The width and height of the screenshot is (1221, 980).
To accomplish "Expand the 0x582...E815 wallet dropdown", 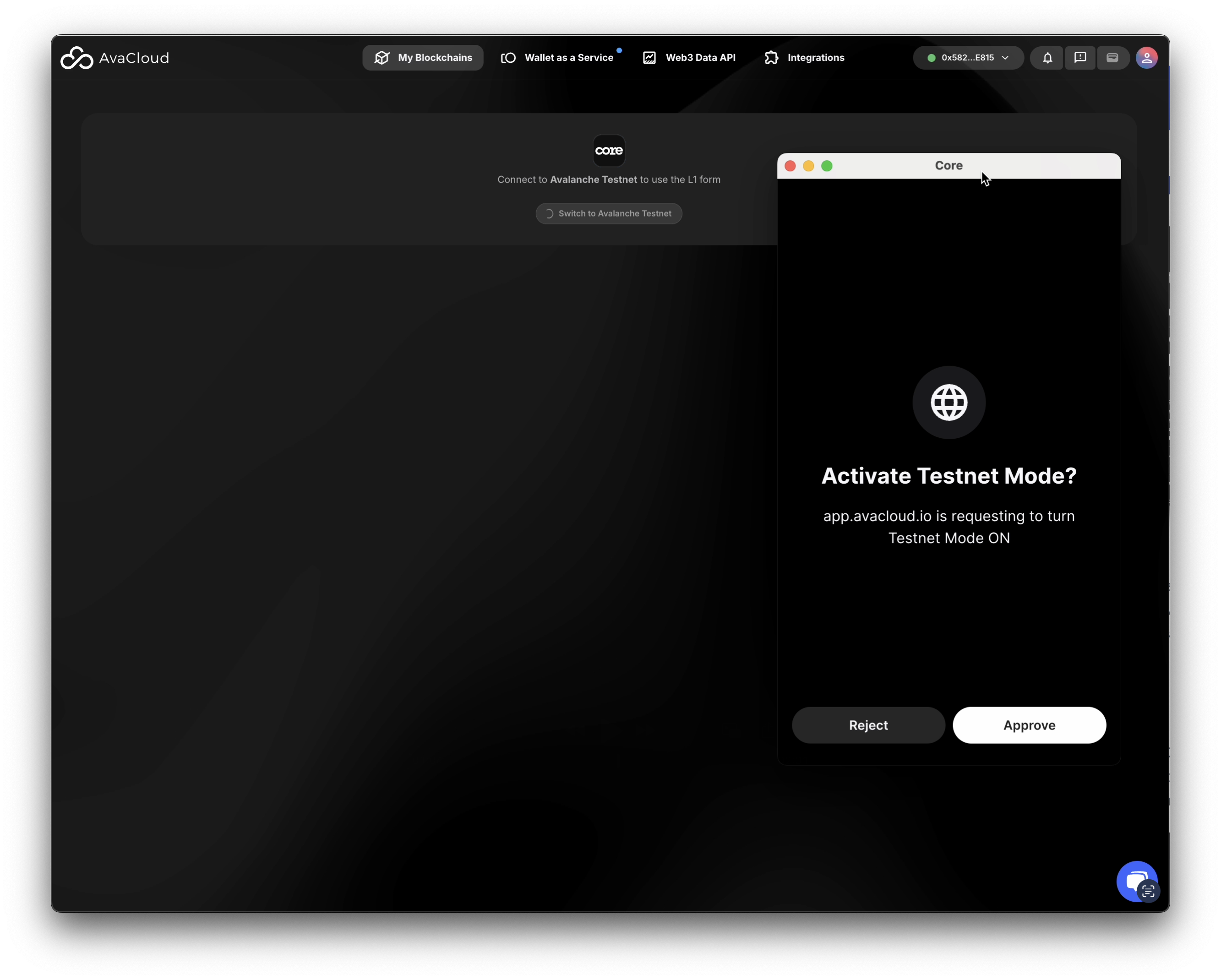I will point(967,58).
